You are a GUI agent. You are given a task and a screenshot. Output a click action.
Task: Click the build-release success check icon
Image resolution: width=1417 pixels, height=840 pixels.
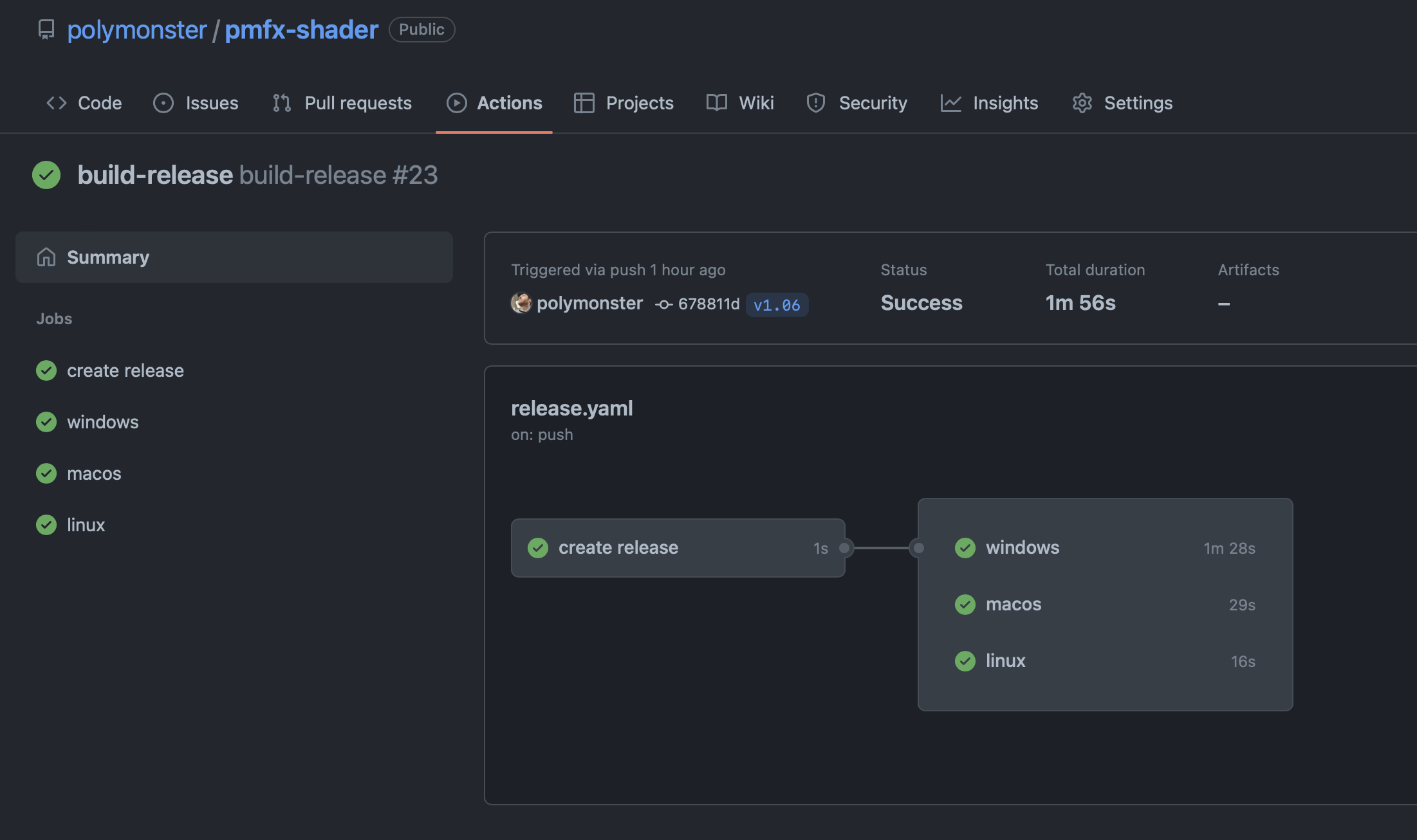[x=46, y=175]
